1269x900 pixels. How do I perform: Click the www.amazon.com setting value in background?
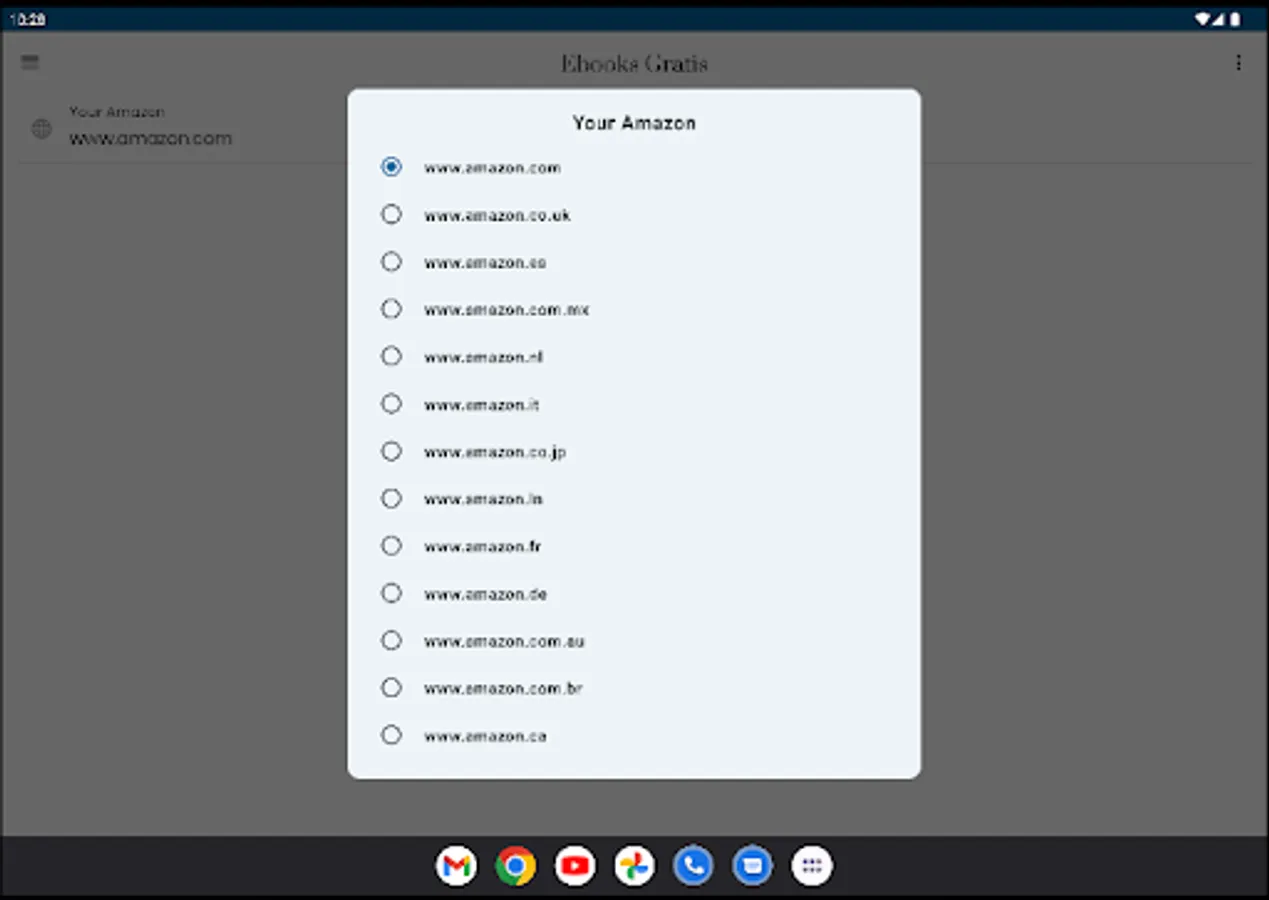pos(150,139)
